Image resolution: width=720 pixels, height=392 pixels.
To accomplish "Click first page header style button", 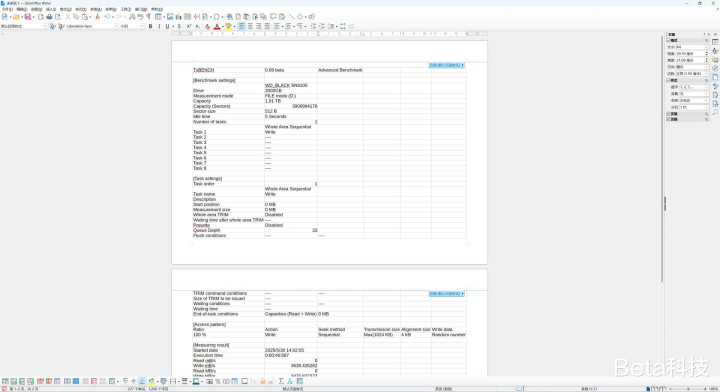I will click(447, 65).
